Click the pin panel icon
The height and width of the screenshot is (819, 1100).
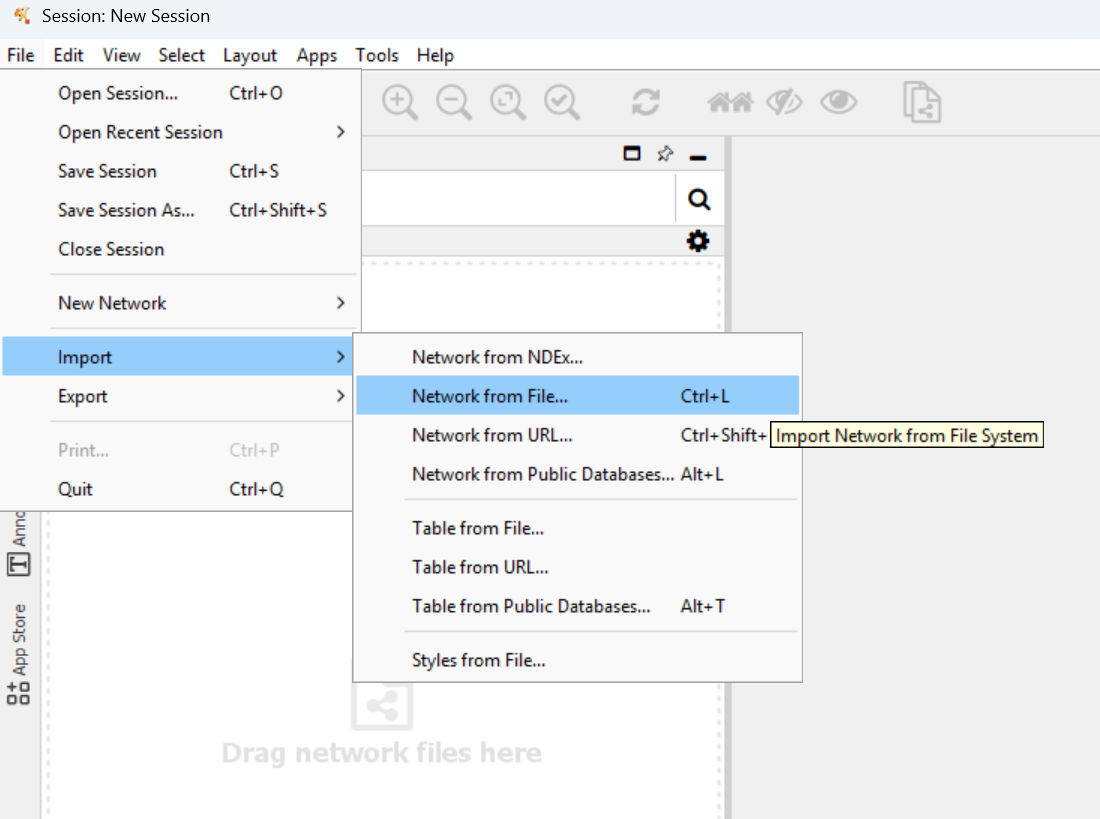(x=665, y=154)
